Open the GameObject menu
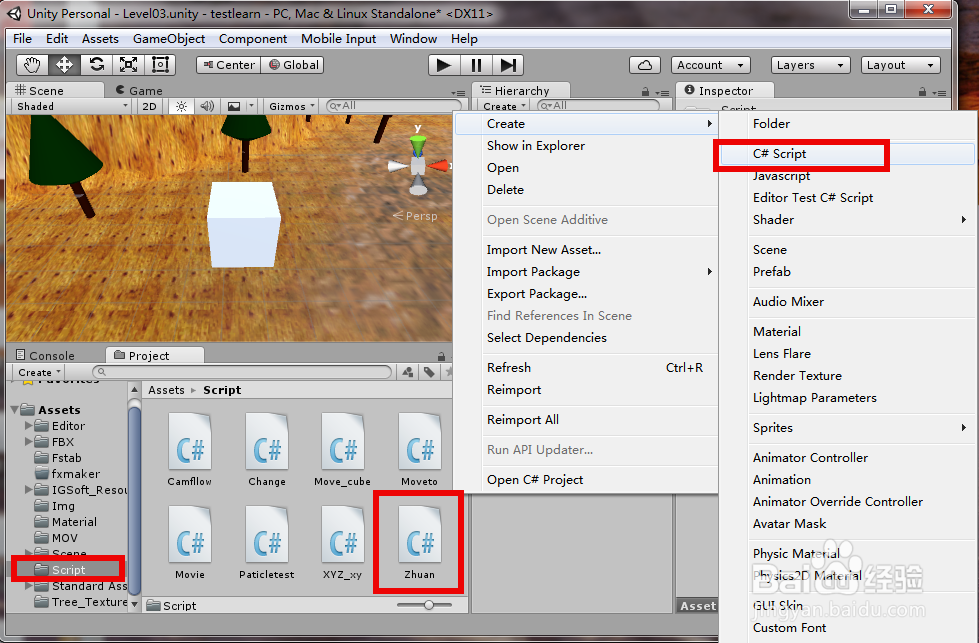This screenshot has width=979, height=643. click(x=169, y=39)
